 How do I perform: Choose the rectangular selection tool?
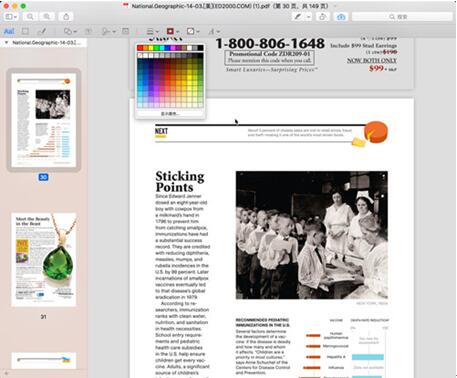[25, 31]
